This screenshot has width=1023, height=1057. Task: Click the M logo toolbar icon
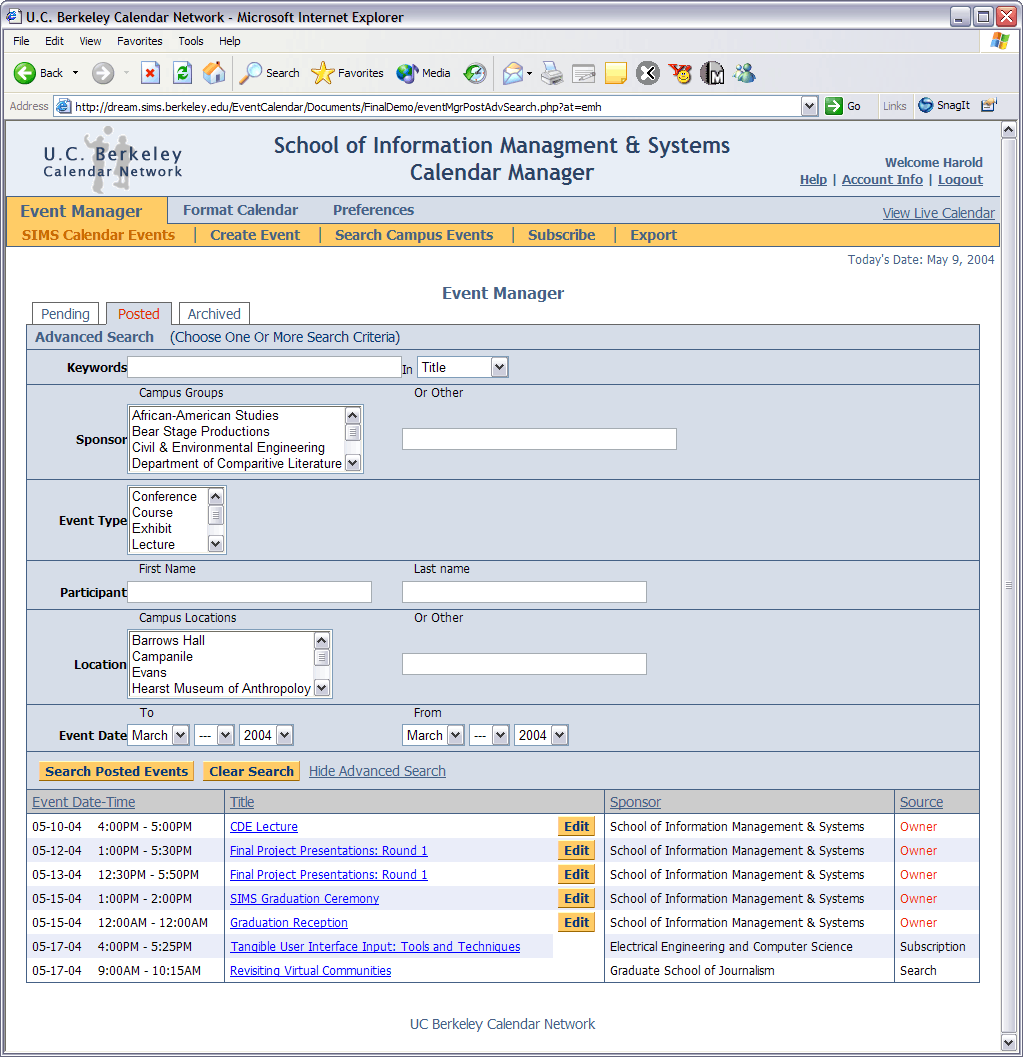coord(712,73)
